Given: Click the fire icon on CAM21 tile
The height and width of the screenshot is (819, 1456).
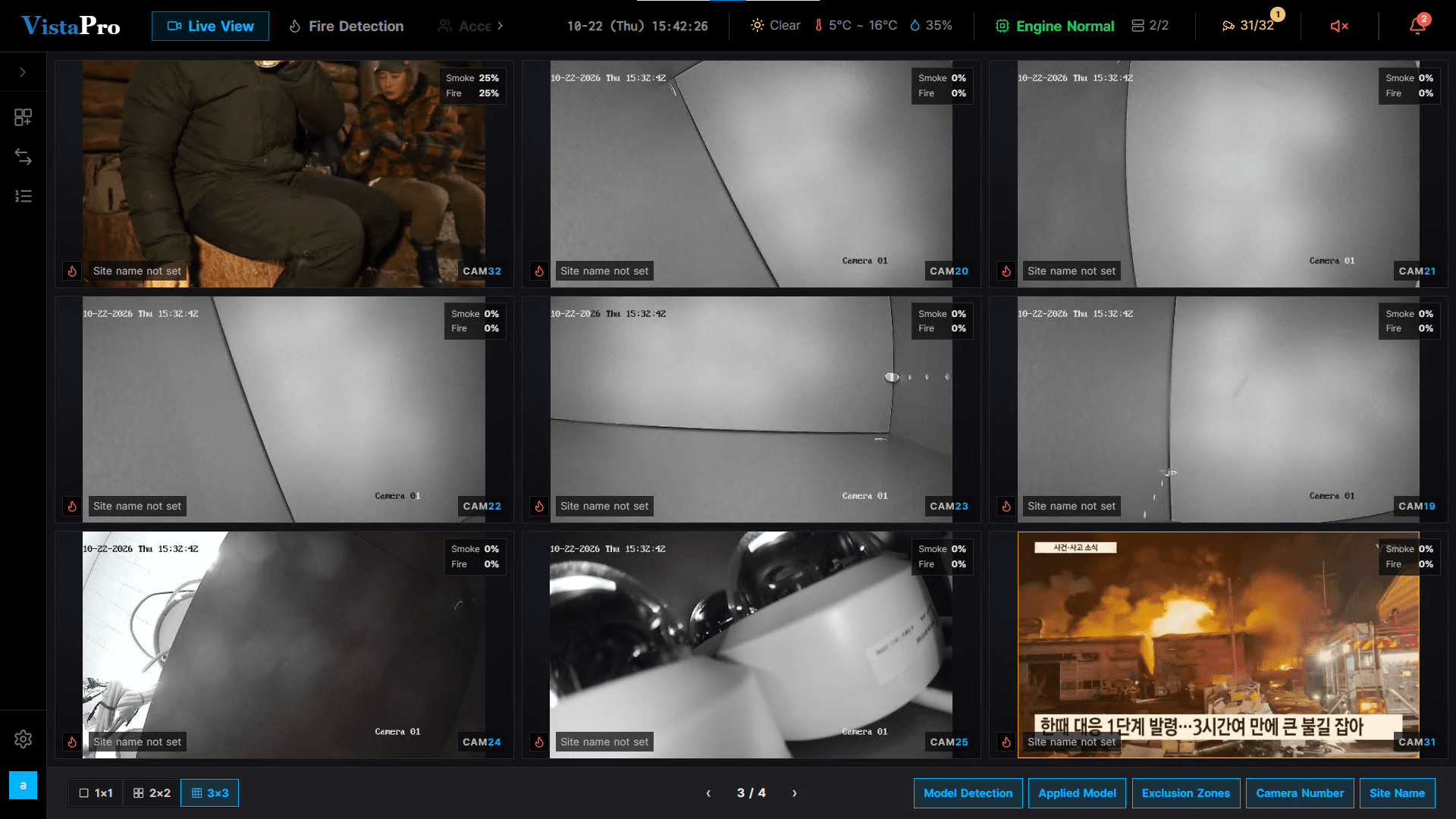Looking at the screenshot, I should pyautogui.click(x=1006, y=271).
